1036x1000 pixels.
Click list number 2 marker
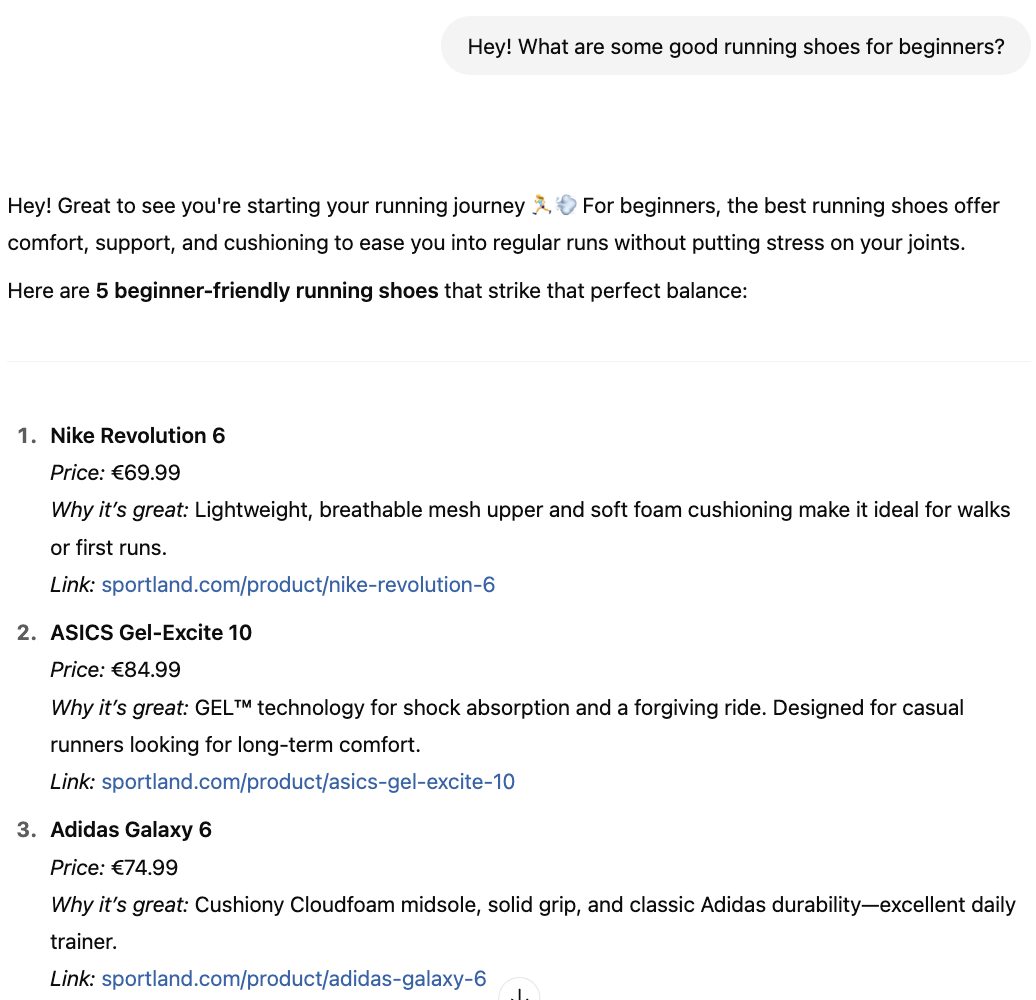click(x=26, y=632)
